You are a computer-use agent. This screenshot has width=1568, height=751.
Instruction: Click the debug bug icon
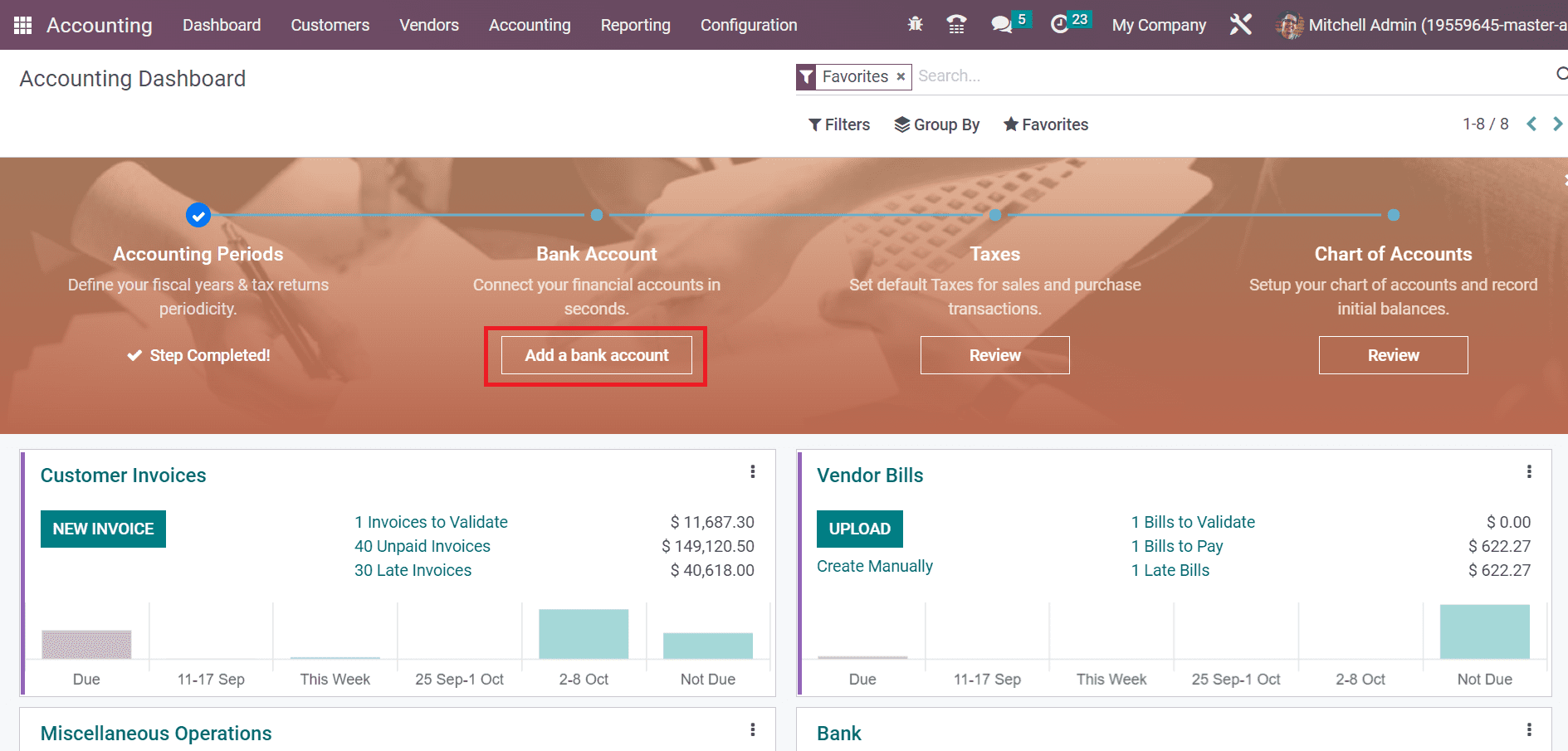pos(915,25)
